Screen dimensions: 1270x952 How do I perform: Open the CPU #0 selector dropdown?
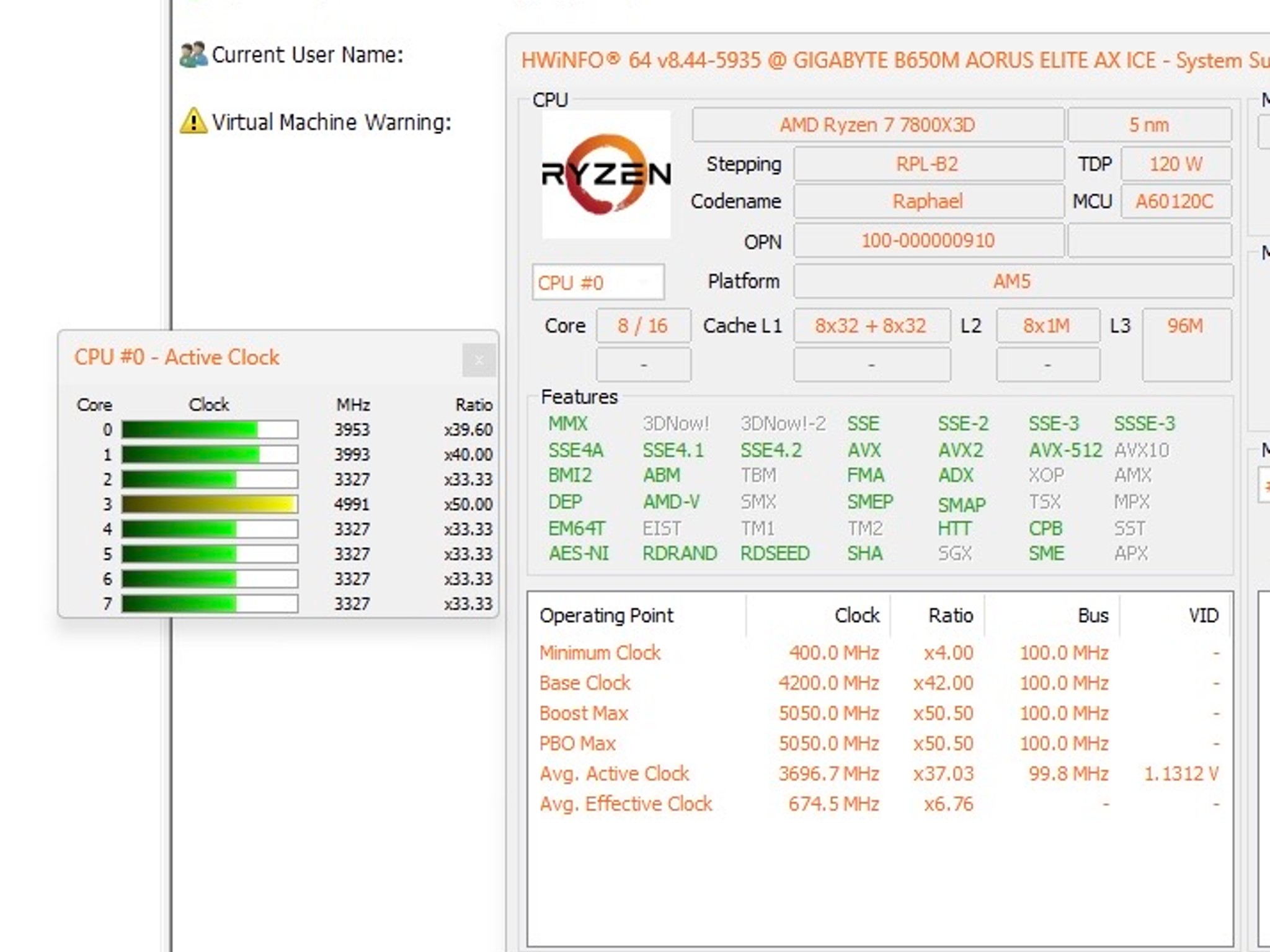click(x=598, y=283)
